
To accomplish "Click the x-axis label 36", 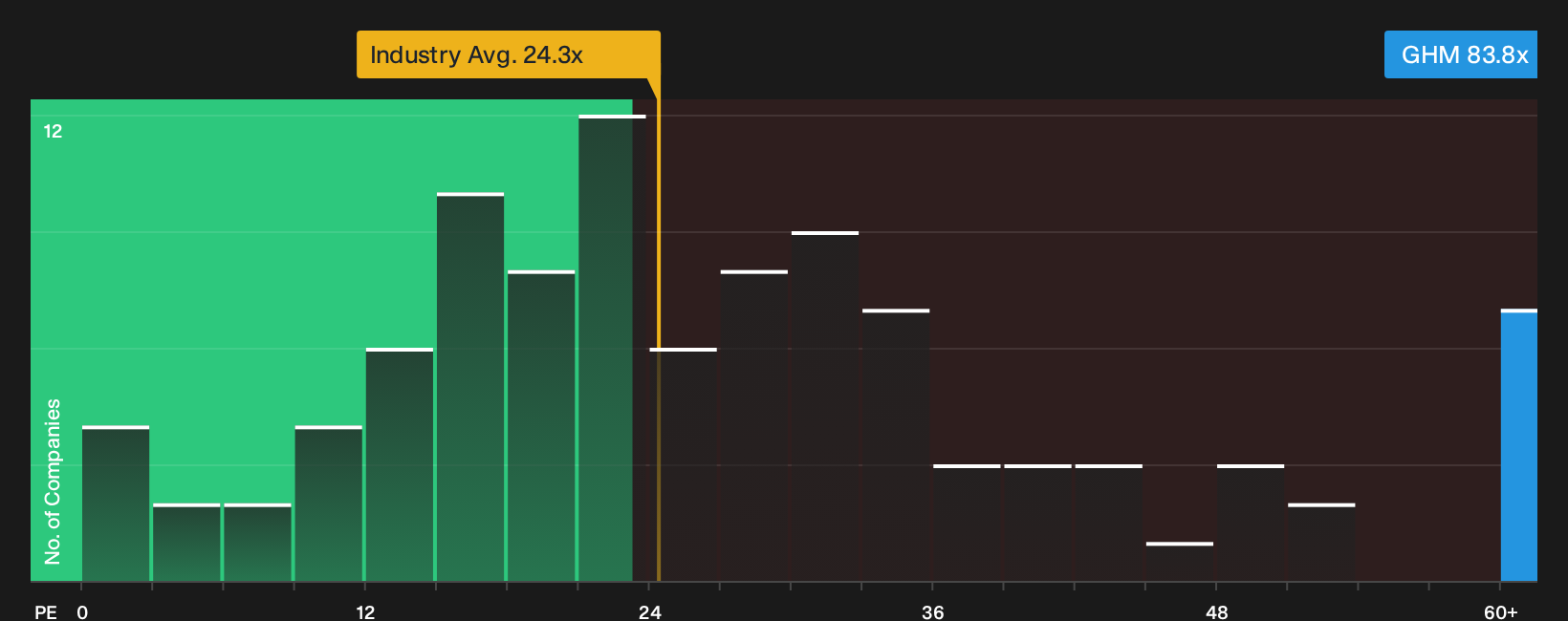I will tap(933, 611).
